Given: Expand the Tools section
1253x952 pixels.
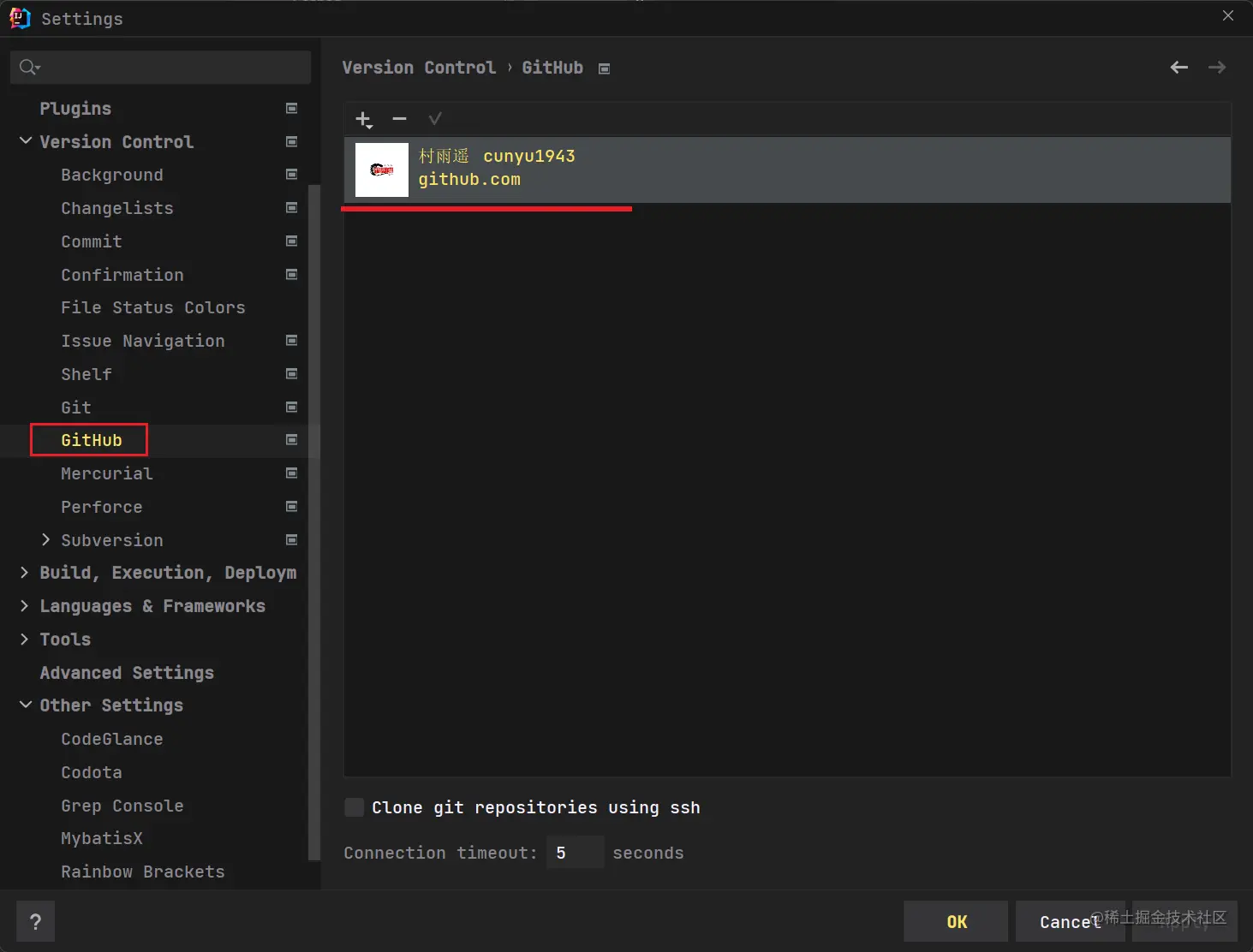Looking at the screenshot, I should (x=25, y=640).
